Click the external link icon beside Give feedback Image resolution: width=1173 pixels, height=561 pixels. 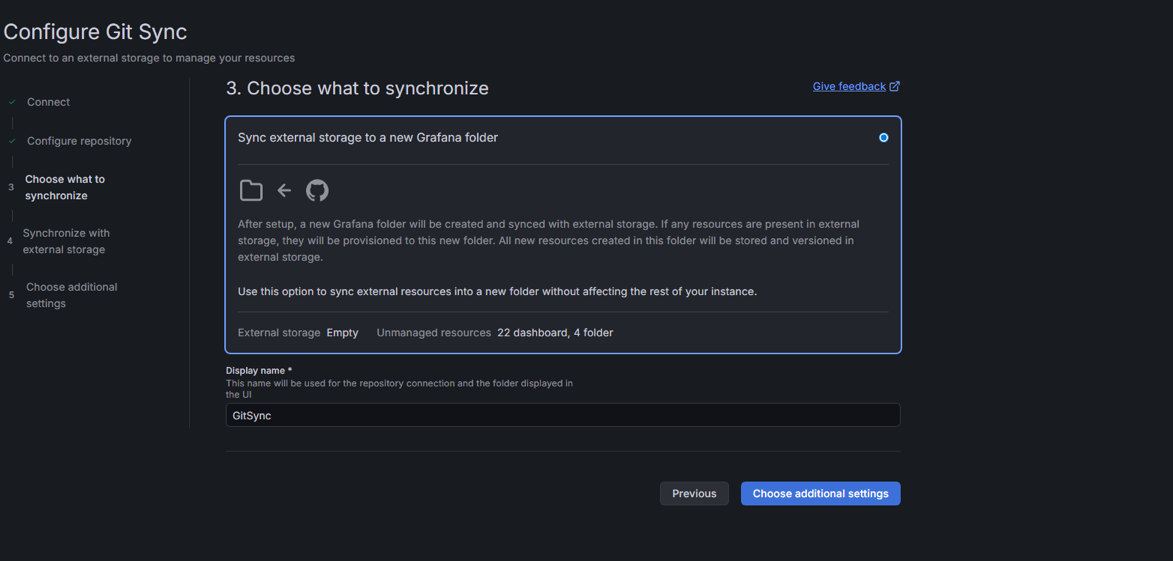895,87
